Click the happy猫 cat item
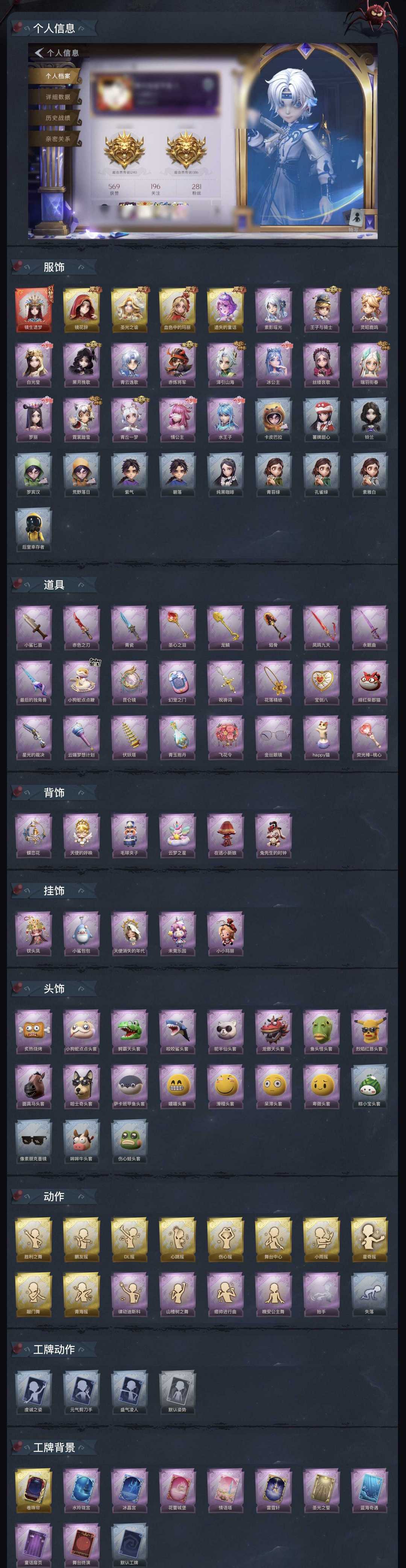Screen dimensions: 406x1568 pos(321,736)
